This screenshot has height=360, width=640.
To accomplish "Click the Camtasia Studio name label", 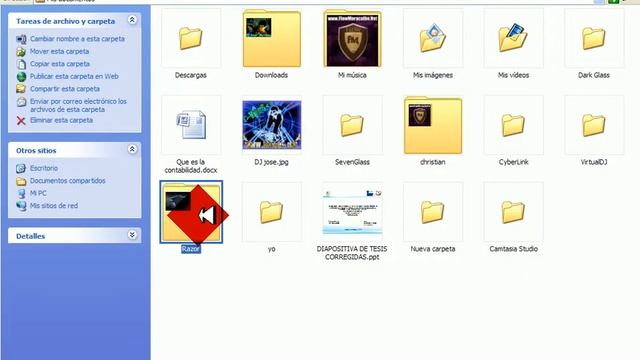I will [x=513, y=249].
